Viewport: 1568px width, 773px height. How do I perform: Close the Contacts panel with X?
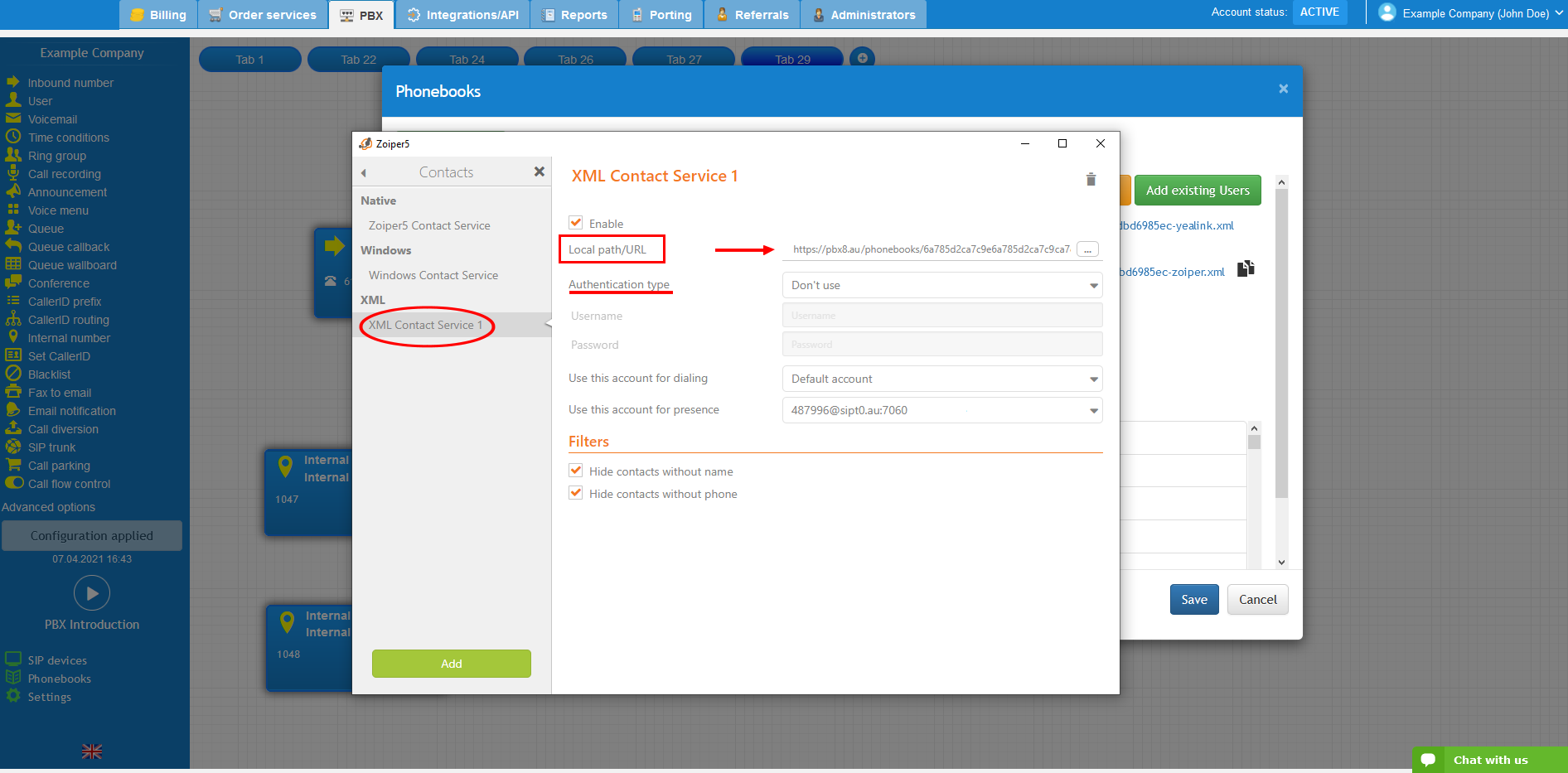point(539,172)
